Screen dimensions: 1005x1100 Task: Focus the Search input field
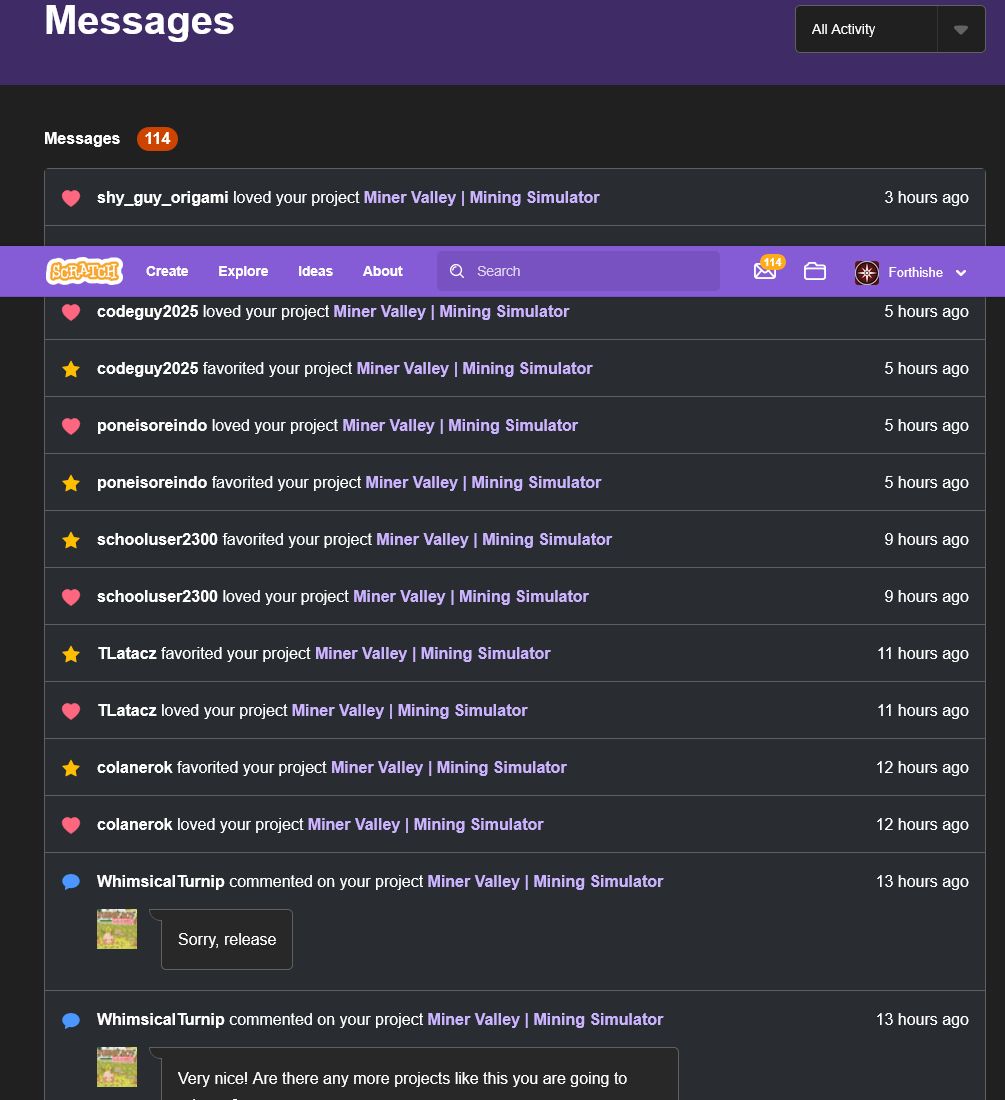(x=579, y=271)
